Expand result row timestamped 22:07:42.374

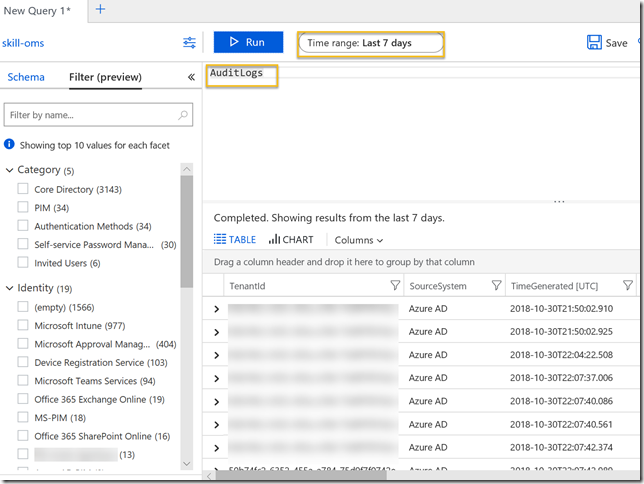(216, 448)
